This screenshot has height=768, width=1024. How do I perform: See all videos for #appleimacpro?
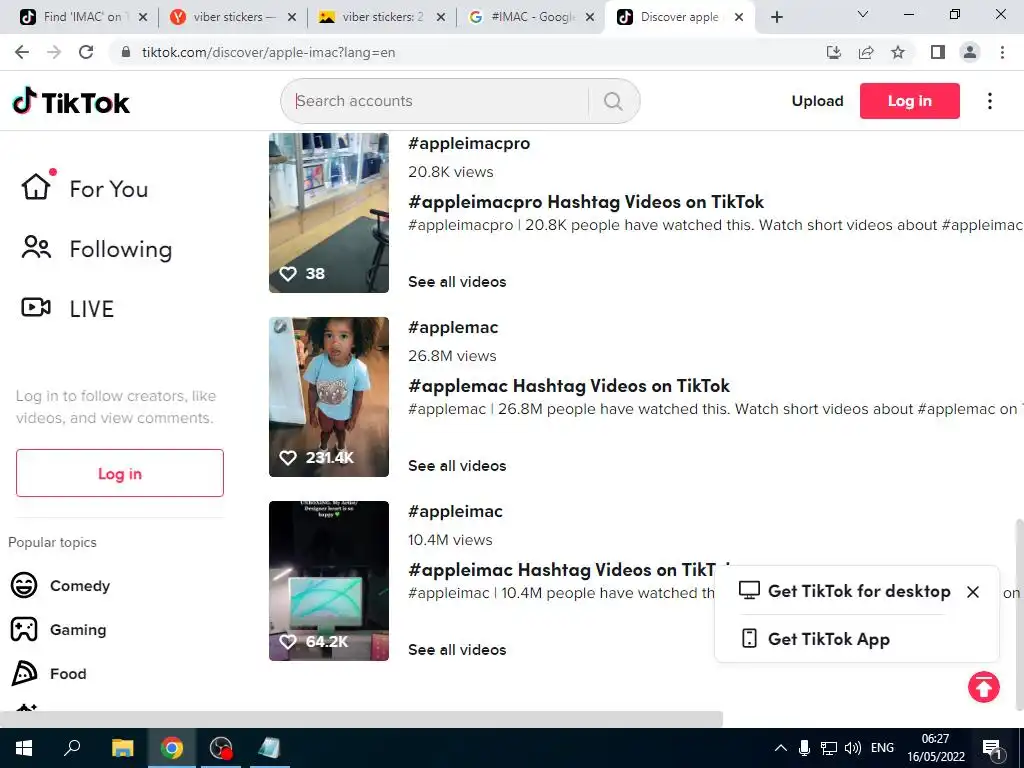[x=457, y=281]
